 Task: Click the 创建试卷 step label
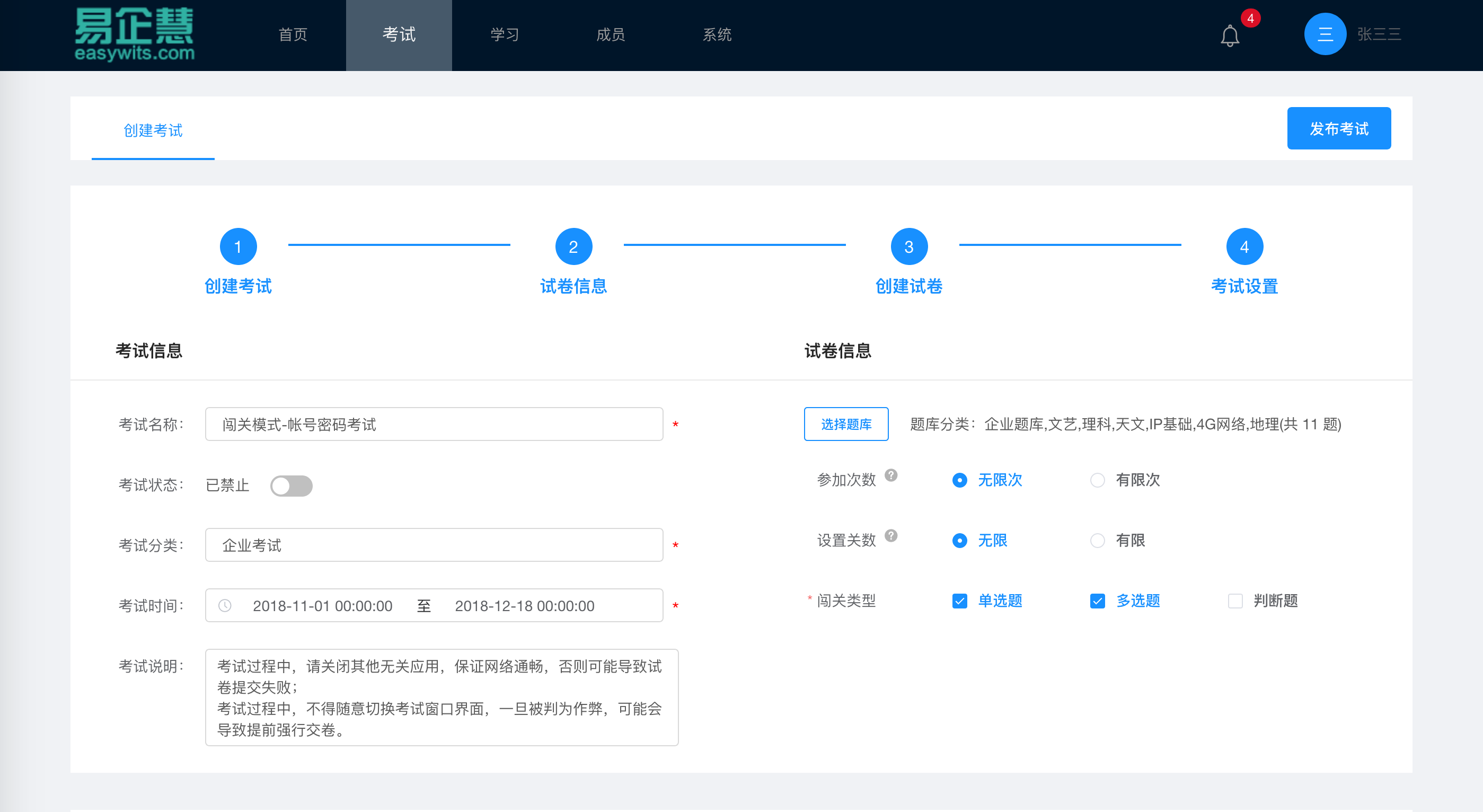pos(909,286)
